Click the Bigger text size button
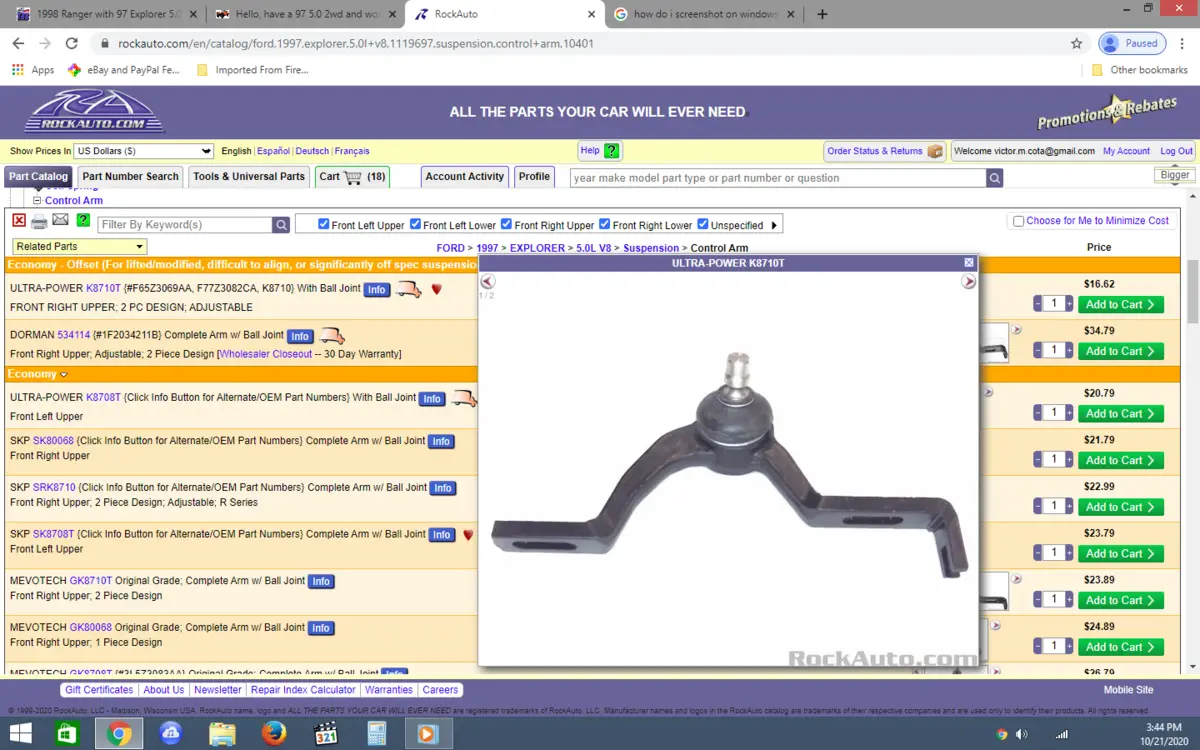 click(1175, 175)
